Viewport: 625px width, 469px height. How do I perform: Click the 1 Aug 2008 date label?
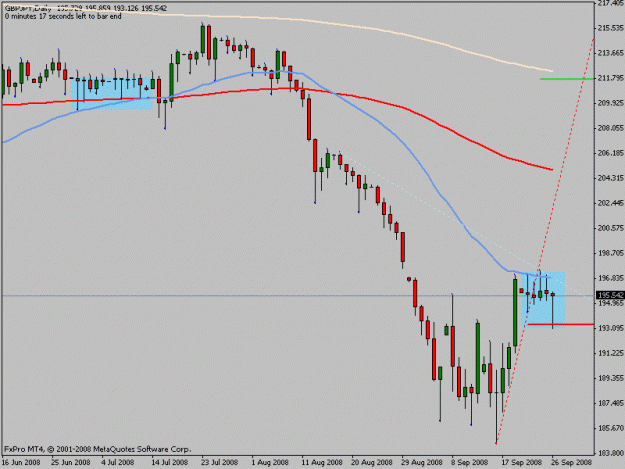(x=270, y=463)
